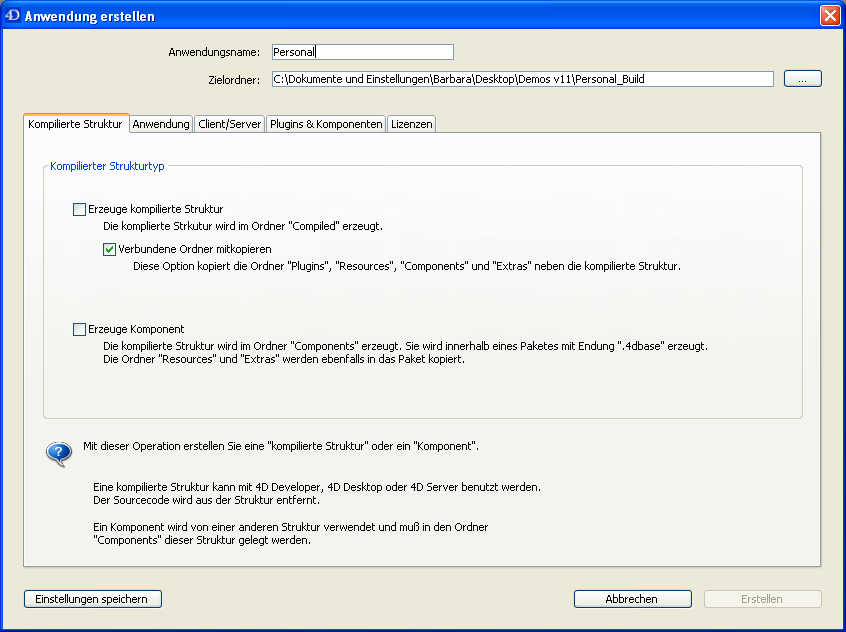Screen dimensions: 846x632
Task: Uncheck Verbundene Ordner mitkopieren option
Action: click(x=110, y=249)
